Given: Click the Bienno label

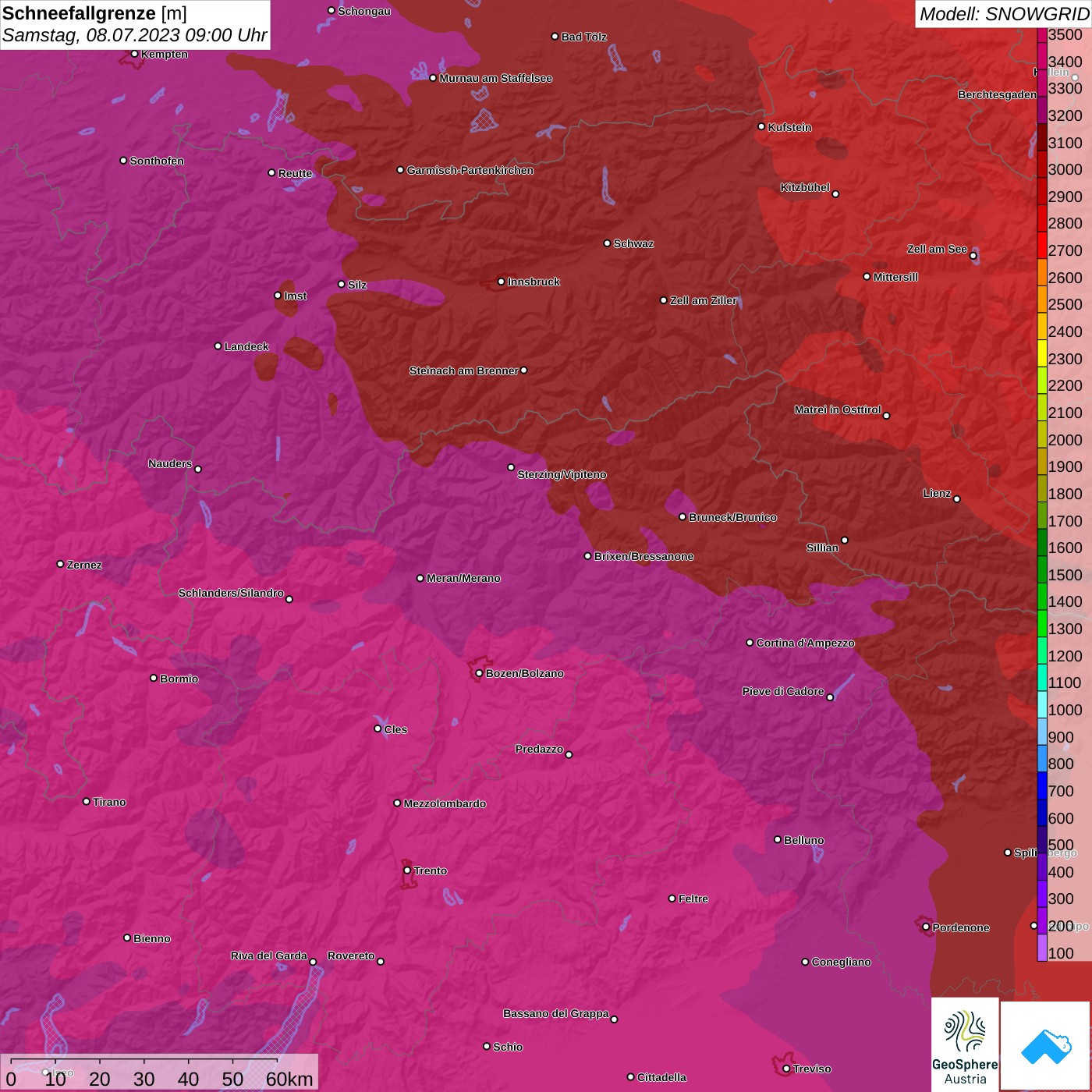Looking at the screenshot, I should click(151, 938).
